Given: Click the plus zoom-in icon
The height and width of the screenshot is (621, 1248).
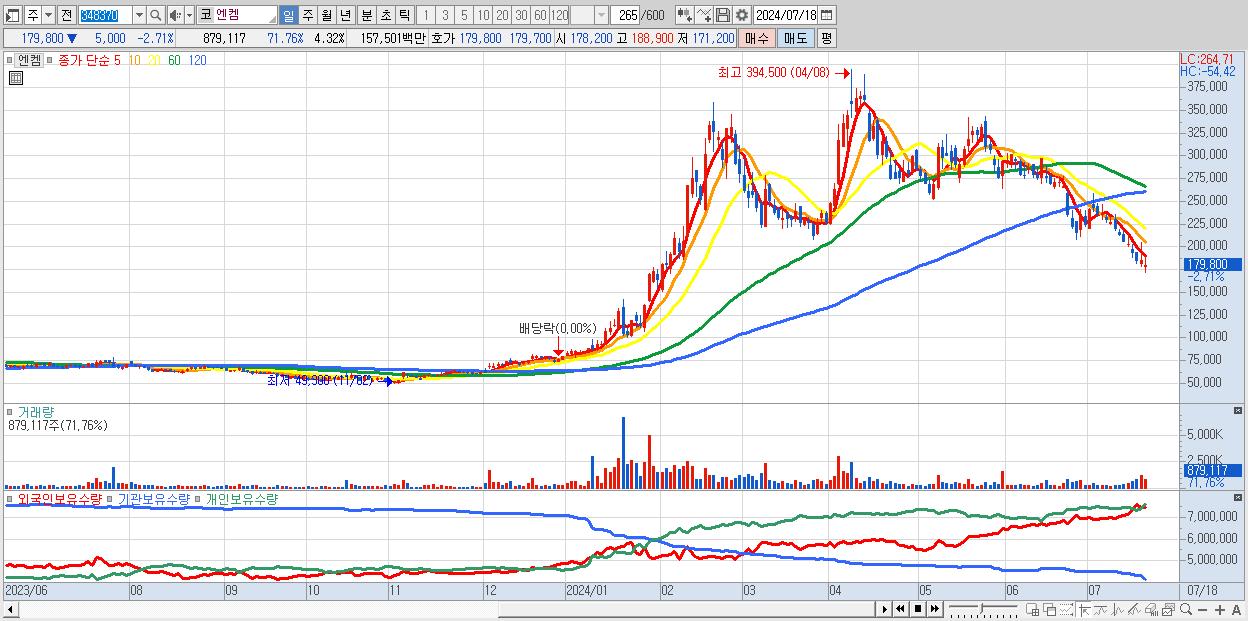Looking at the screenshot, I should pyautogui.click(x=1219, y=610).
